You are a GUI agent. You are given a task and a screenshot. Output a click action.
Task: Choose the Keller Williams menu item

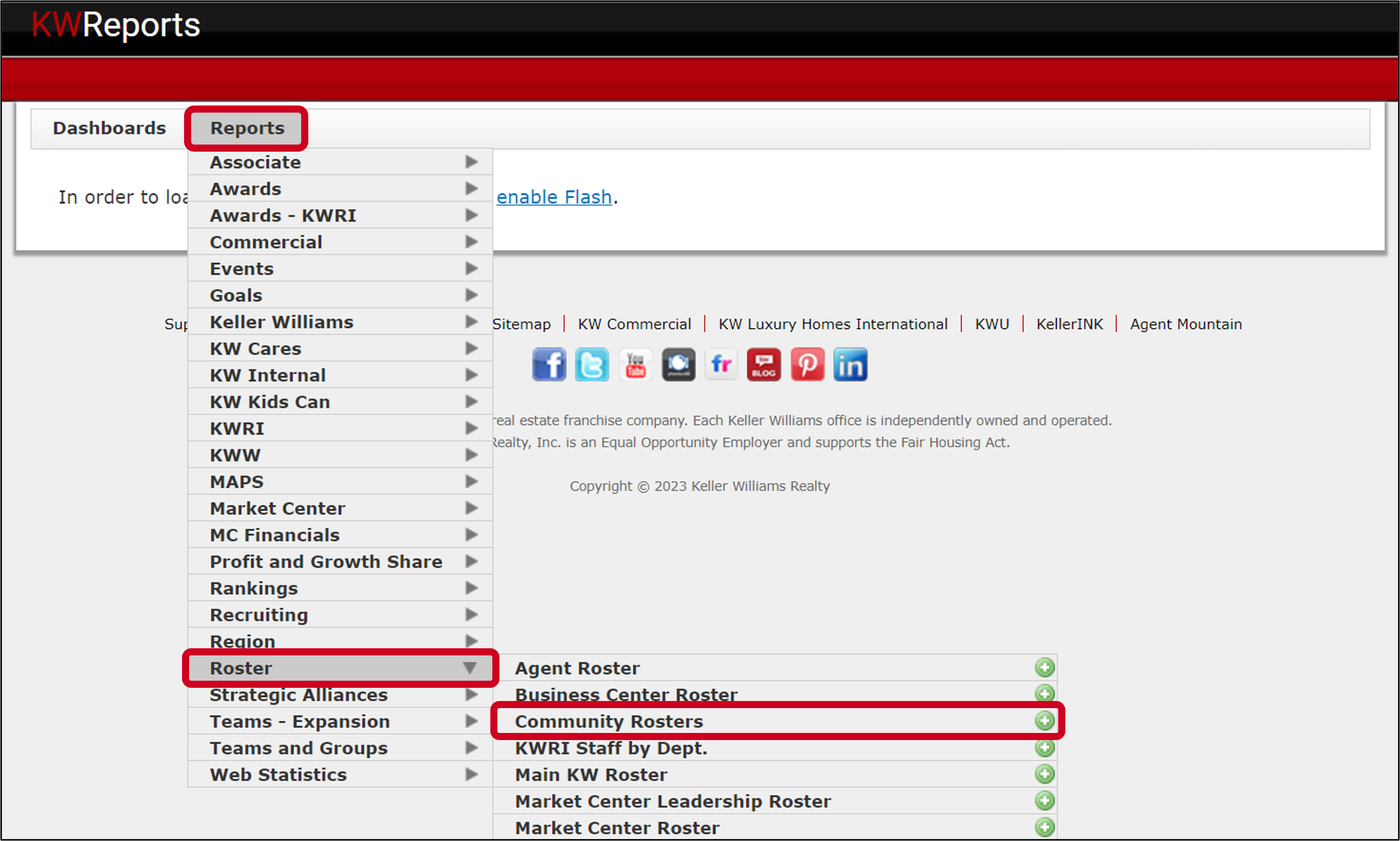(340, 322)
